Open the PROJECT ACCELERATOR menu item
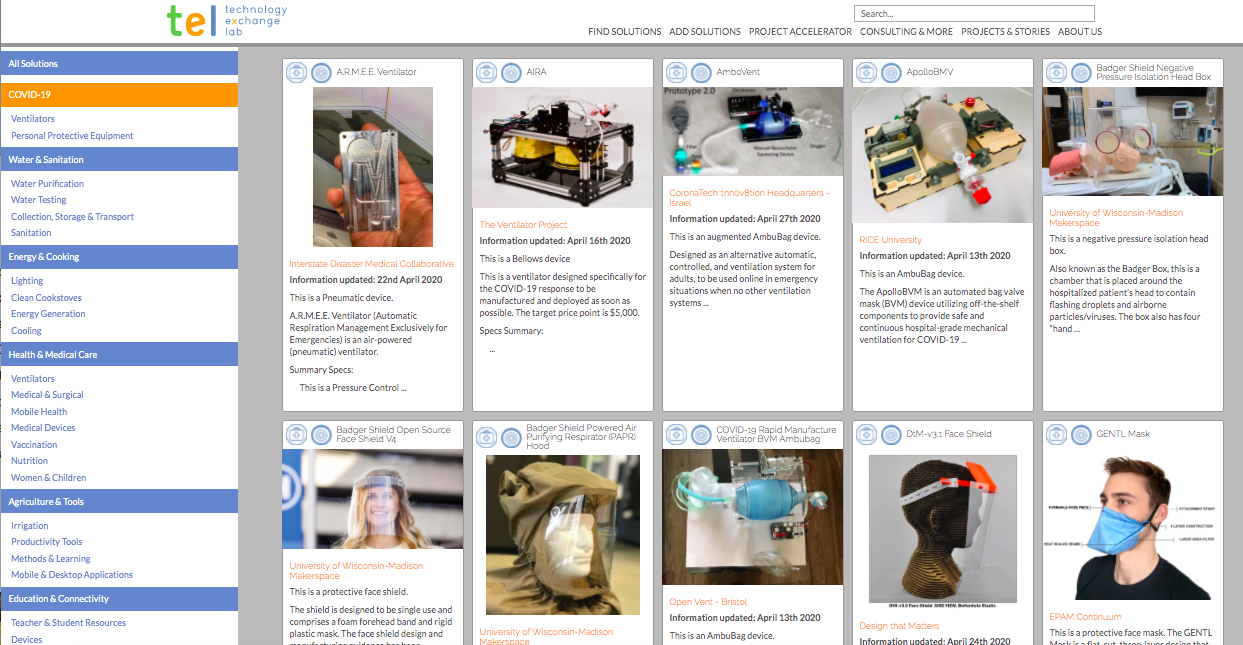 pyautogui.click(x=800, y=32)
